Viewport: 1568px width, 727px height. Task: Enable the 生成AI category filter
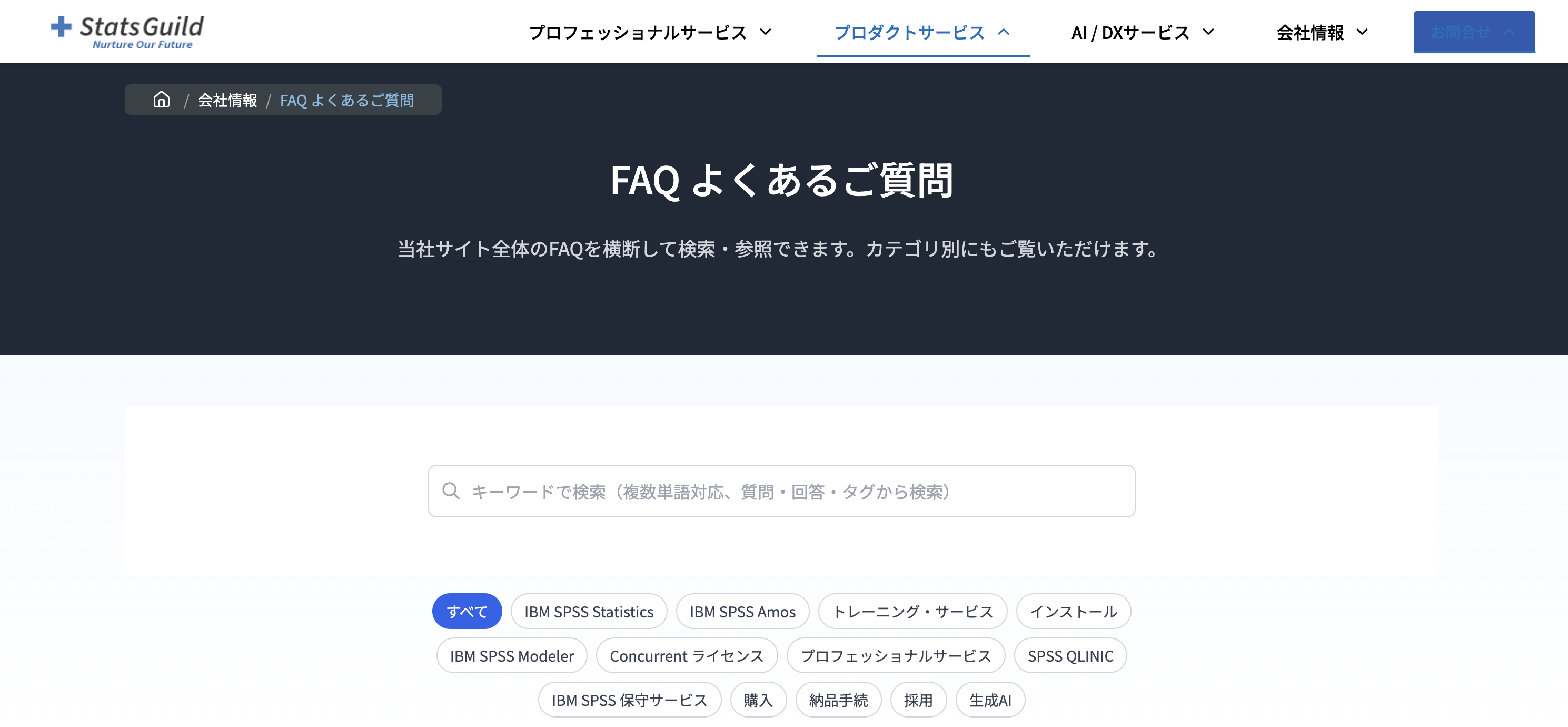coord(990,700)
